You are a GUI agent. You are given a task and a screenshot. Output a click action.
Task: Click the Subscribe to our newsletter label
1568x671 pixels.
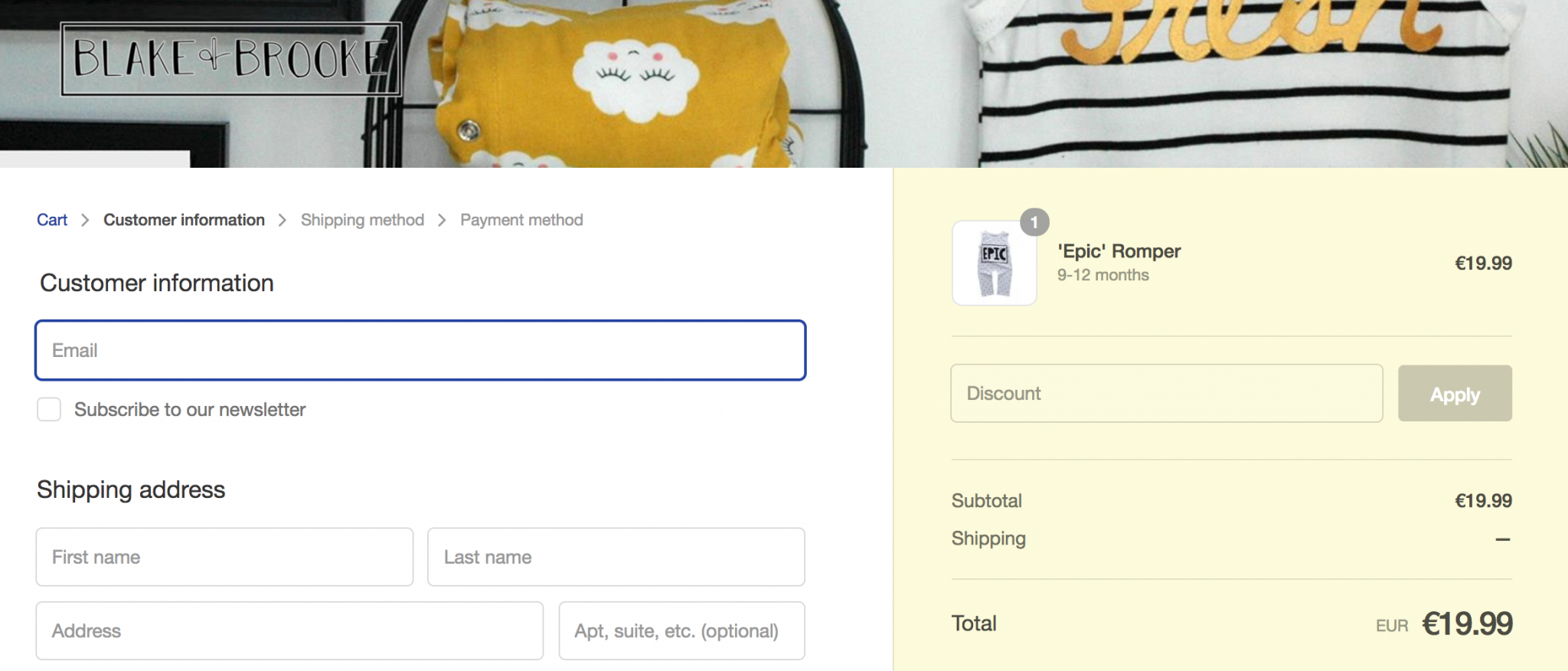pyautogui.click(x=190, y=410)
